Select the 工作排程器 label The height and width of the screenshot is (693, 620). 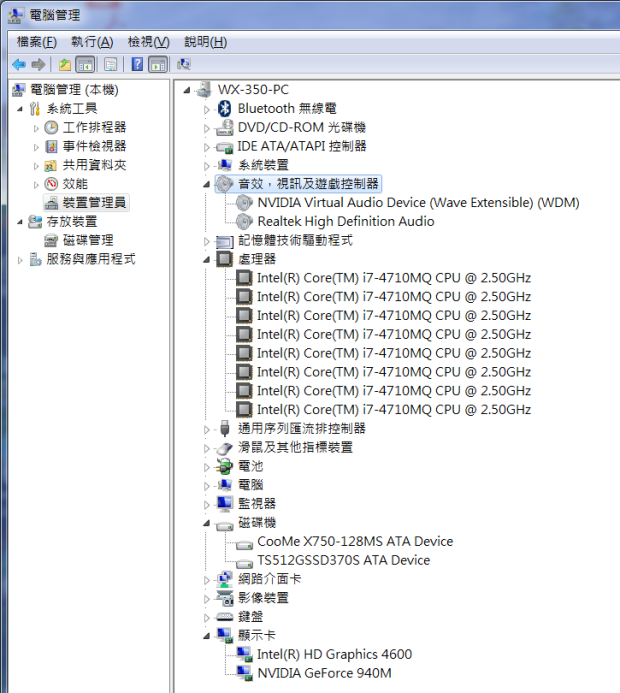click(95, 127)
